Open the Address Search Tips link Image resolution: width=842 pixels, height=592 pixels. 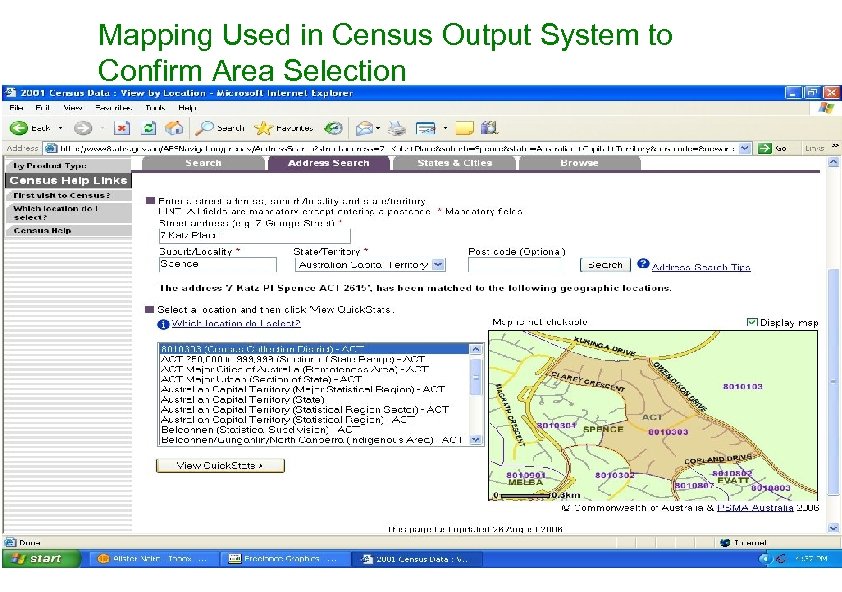coord(701,267)
